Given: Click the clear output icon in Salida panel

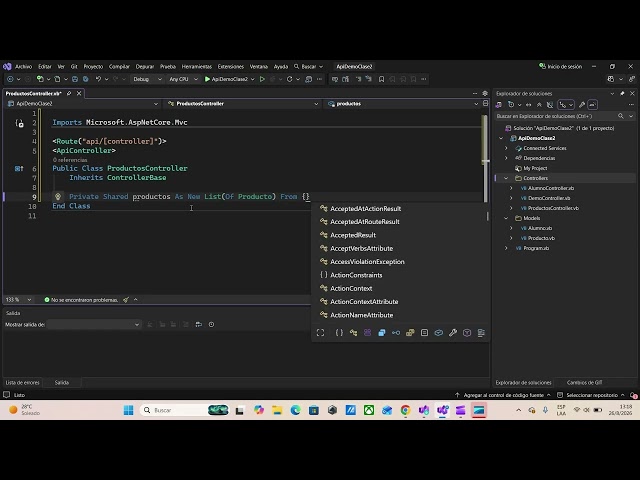Looking at the screenshot, I should (186, 324).
